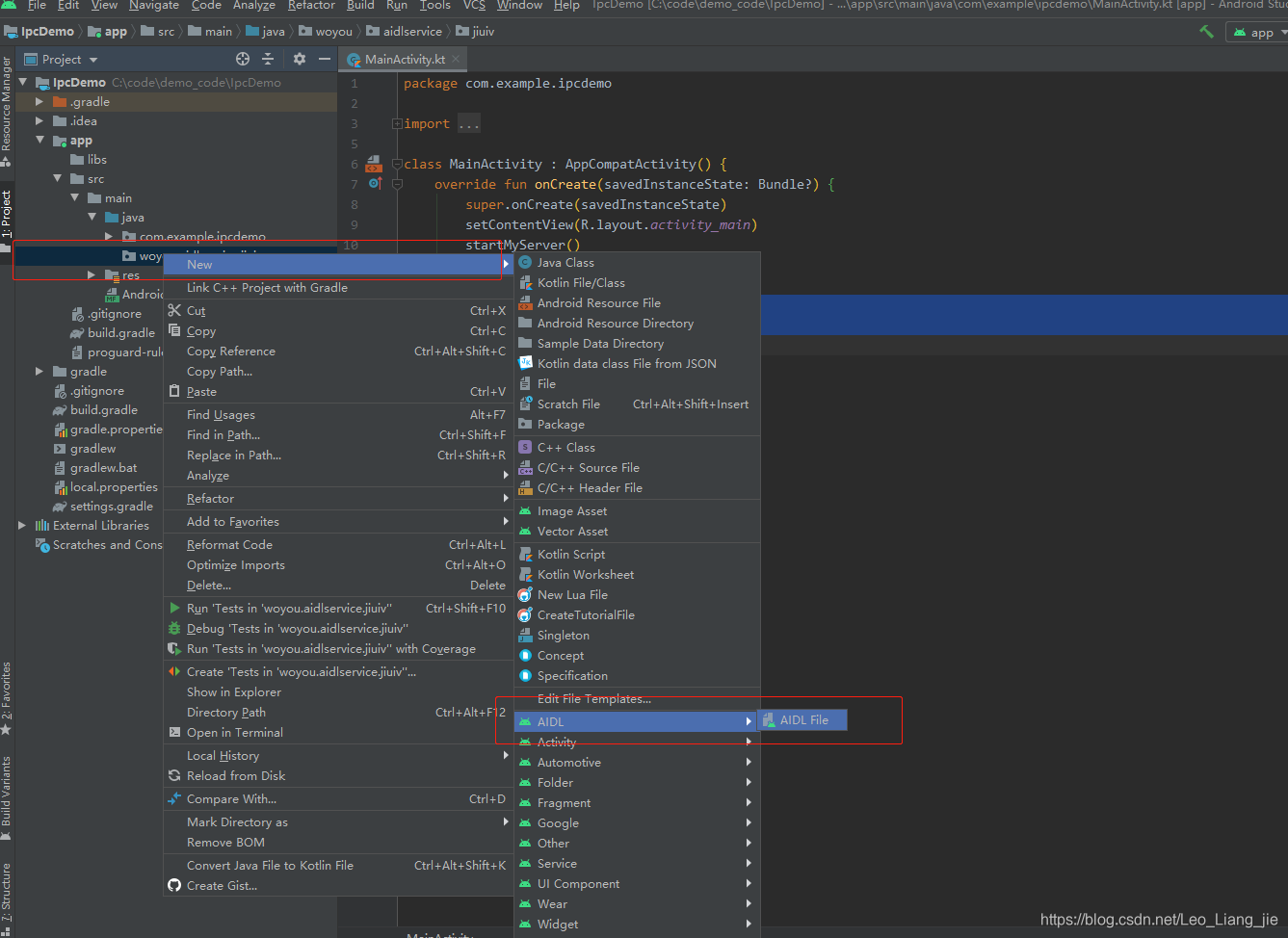Choose Image Asset entry

[x=637, y=510]
